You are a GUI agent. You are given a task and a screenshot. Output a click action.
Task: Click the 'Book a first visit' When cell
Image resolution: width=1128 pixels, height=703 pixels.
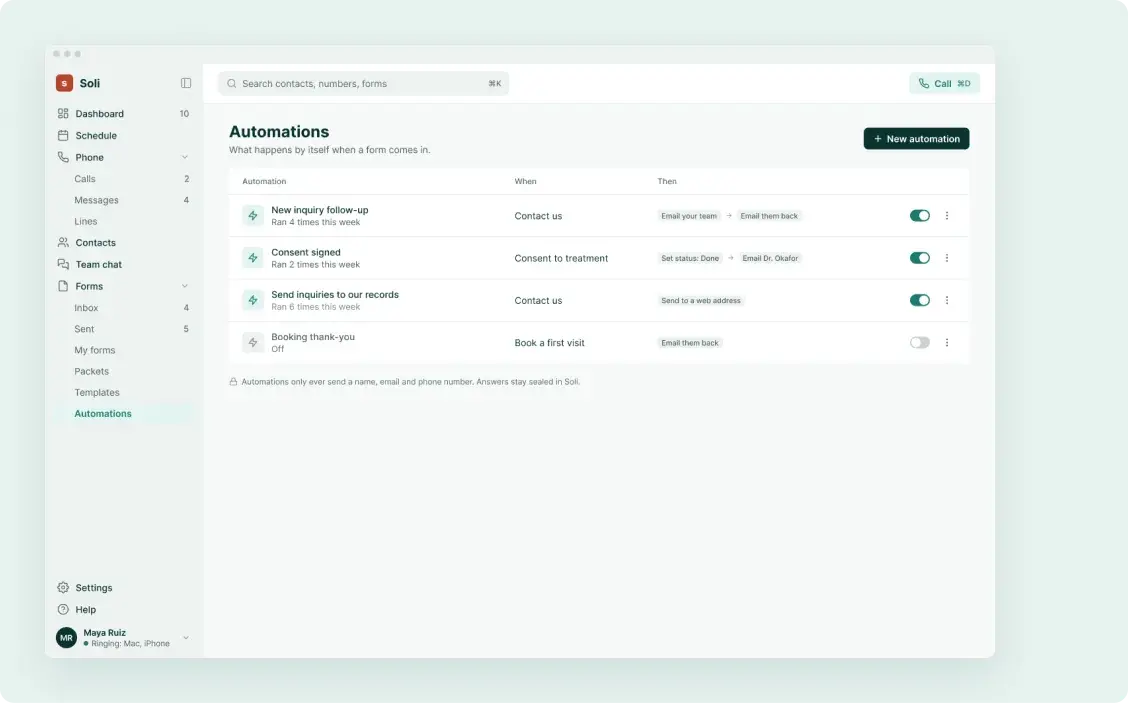550,343
